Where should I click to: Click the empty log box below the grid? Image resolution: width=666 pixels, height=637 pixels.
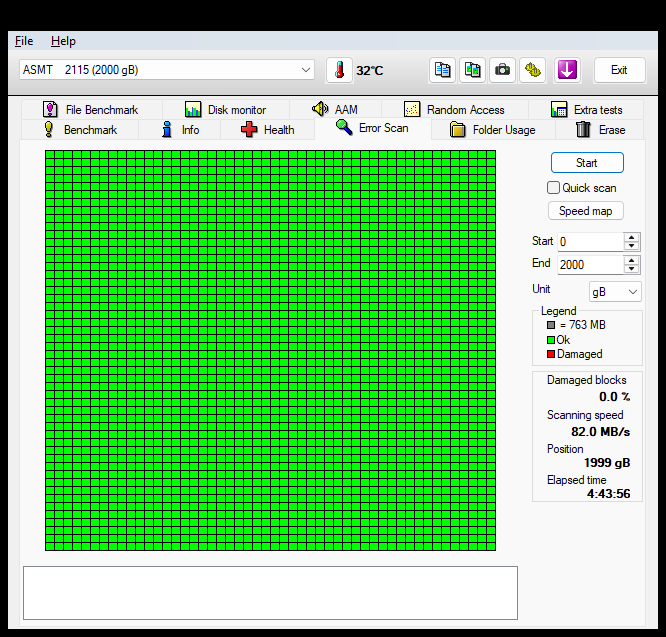coord(270,593)
